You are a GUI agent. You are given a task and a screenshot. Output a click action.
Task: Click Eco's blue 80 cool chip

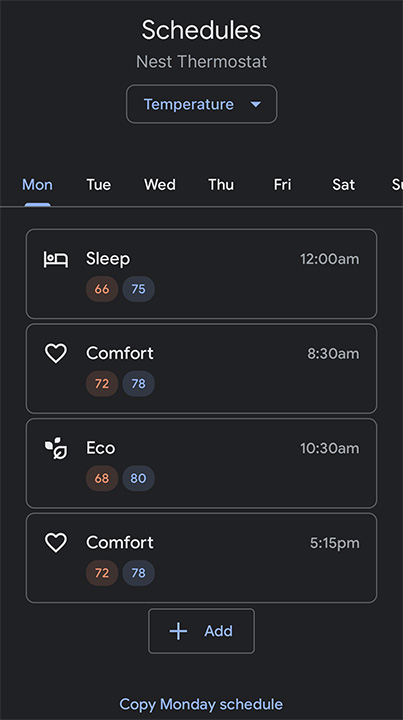[138, 478]
